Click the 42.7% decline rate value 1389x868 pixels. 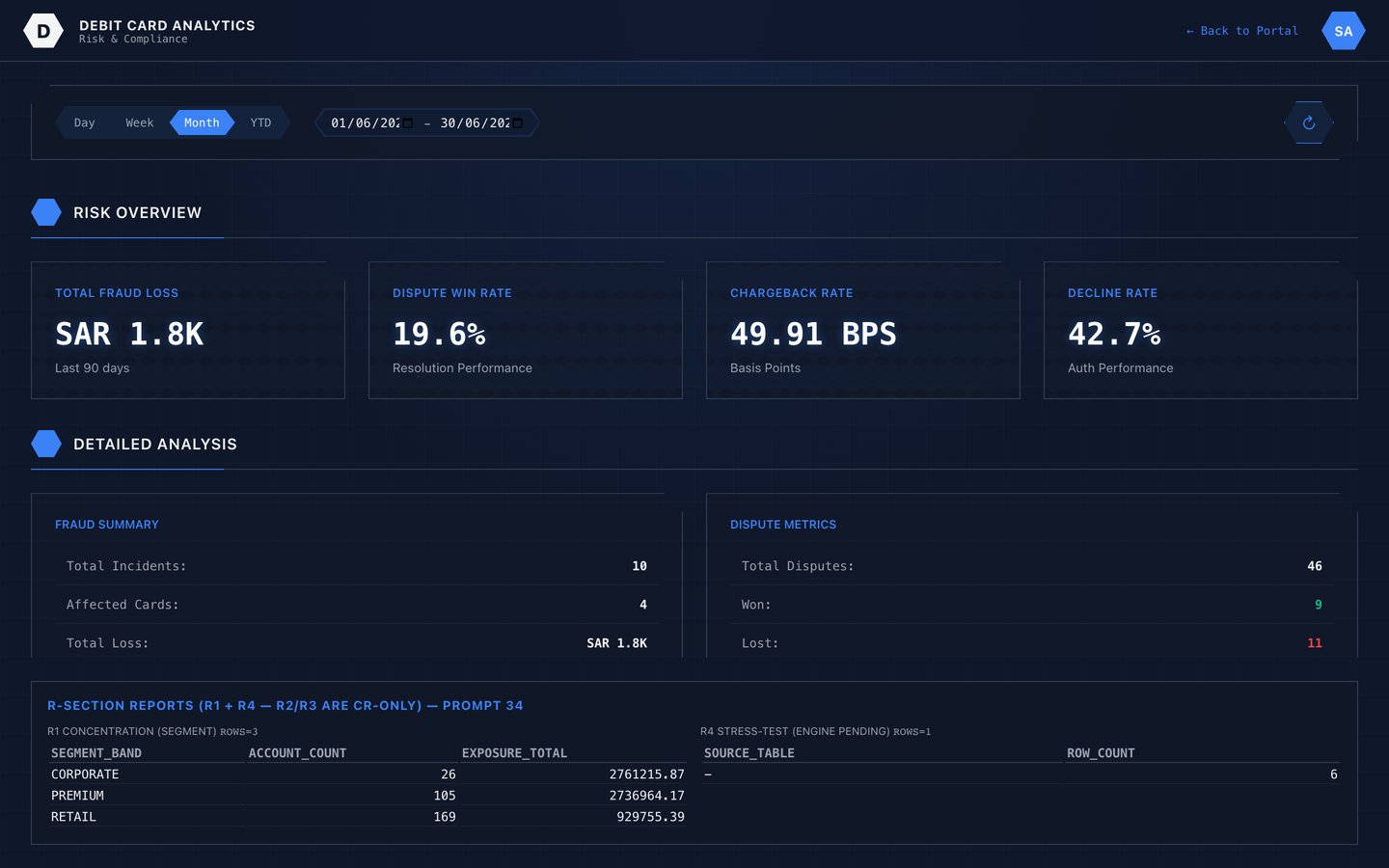click(x=1114, y=334)
